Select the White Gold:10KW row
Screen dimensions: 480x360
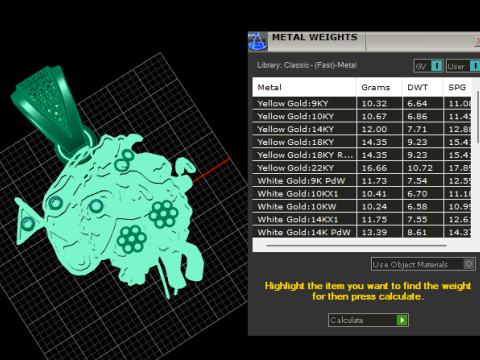pos(362,207)
